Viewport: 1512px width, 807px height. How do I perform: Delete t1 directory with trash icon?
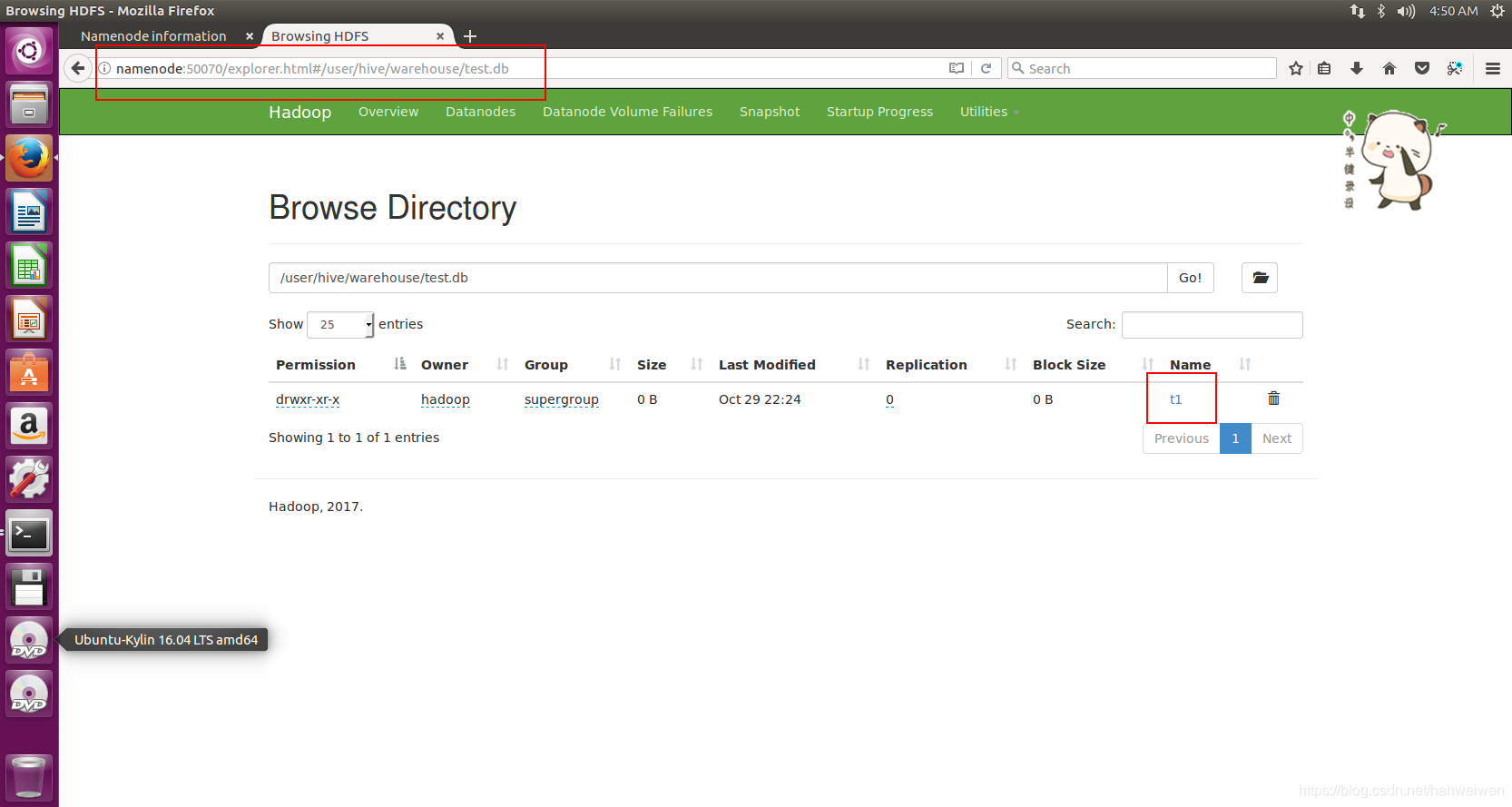[1273, 399]
